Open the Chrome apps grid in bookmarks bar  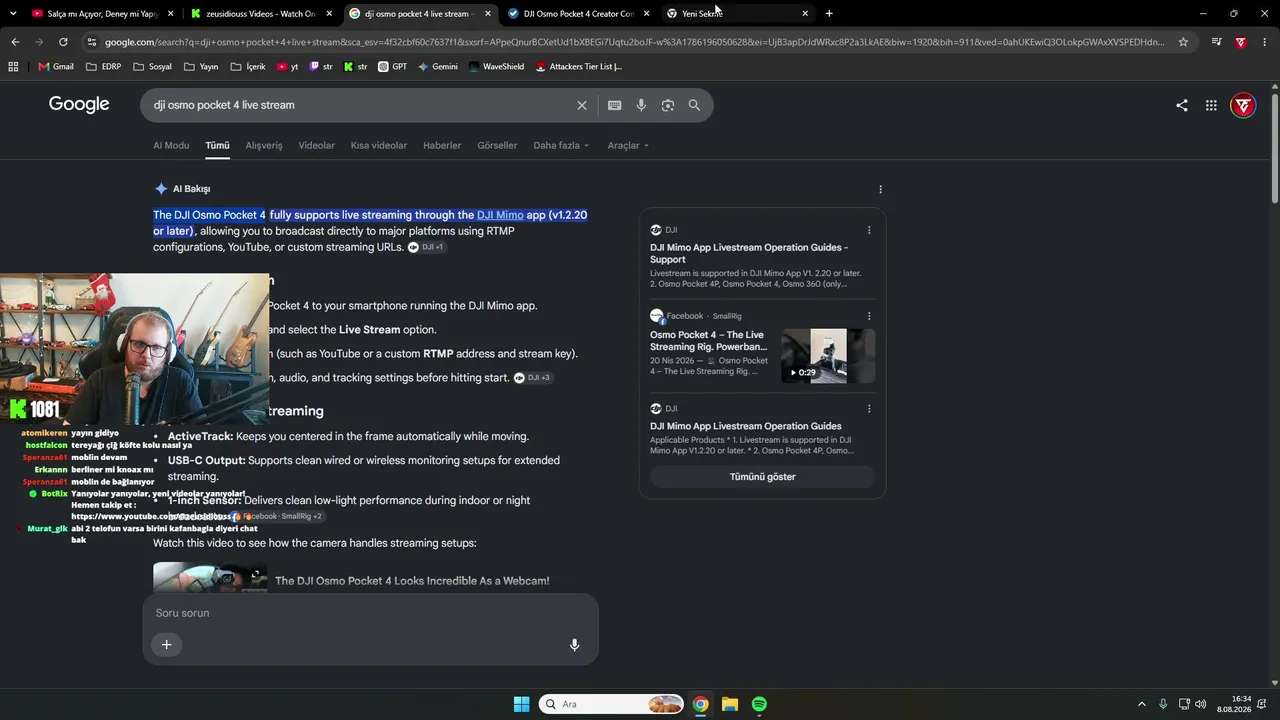13,67
